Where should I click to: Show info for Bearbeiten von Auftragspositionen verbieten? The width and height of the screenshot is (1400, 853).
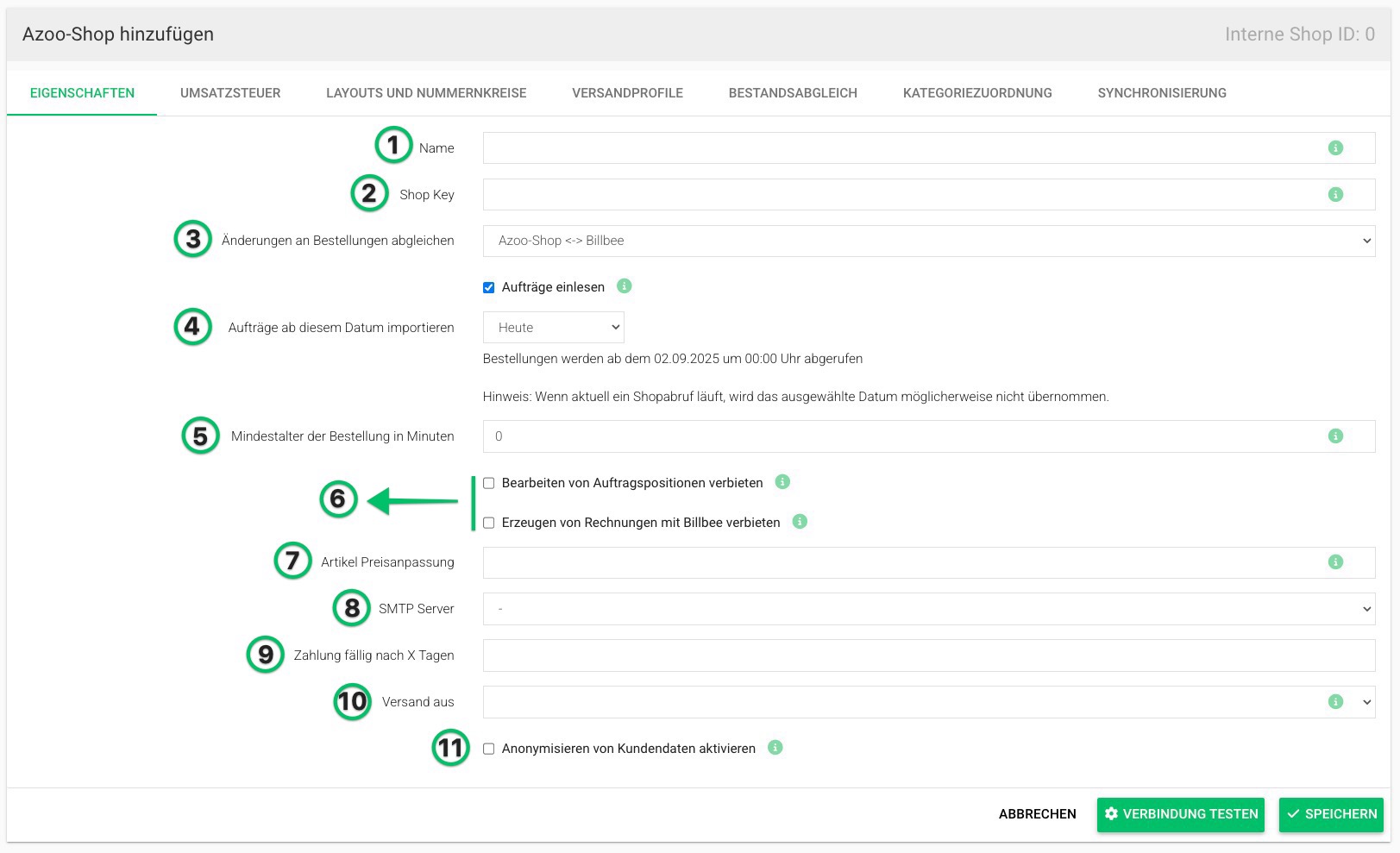click(782, 482)
